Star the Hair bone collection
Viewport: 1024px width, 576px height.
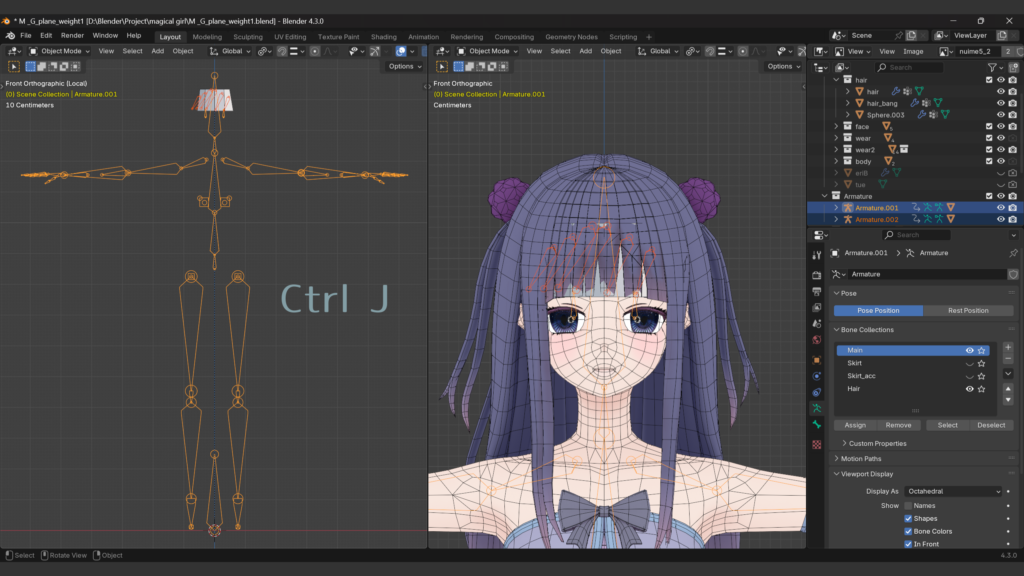pyautogui.click(x=982, y=389)
